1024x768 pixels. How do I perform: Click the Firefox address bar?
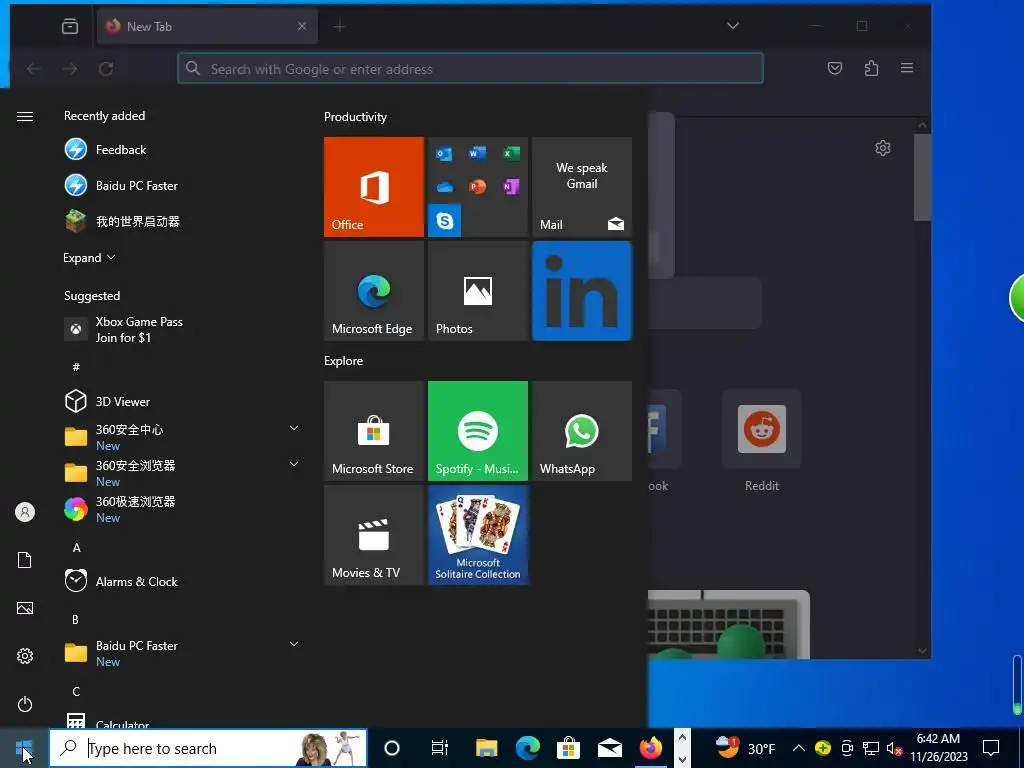click(x=470, y=69)
